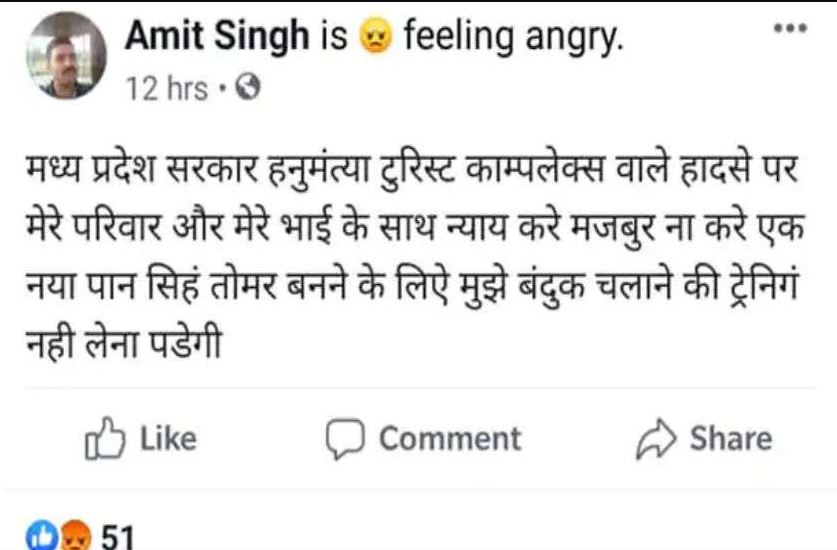The width and height of the screenshot is (837, 550).
Task: Click the speech bubble Comment icon
Action: pos(345,439)
